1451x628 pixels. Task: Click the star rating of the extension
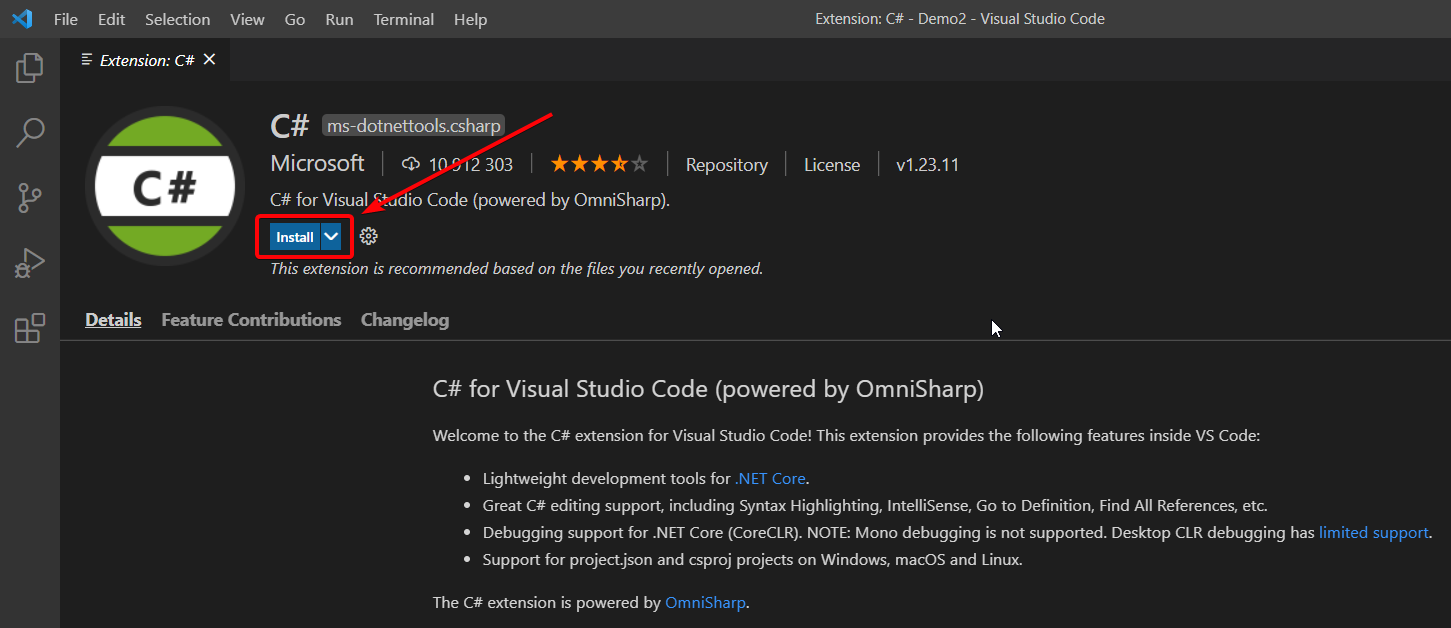(x=598, y=163)
